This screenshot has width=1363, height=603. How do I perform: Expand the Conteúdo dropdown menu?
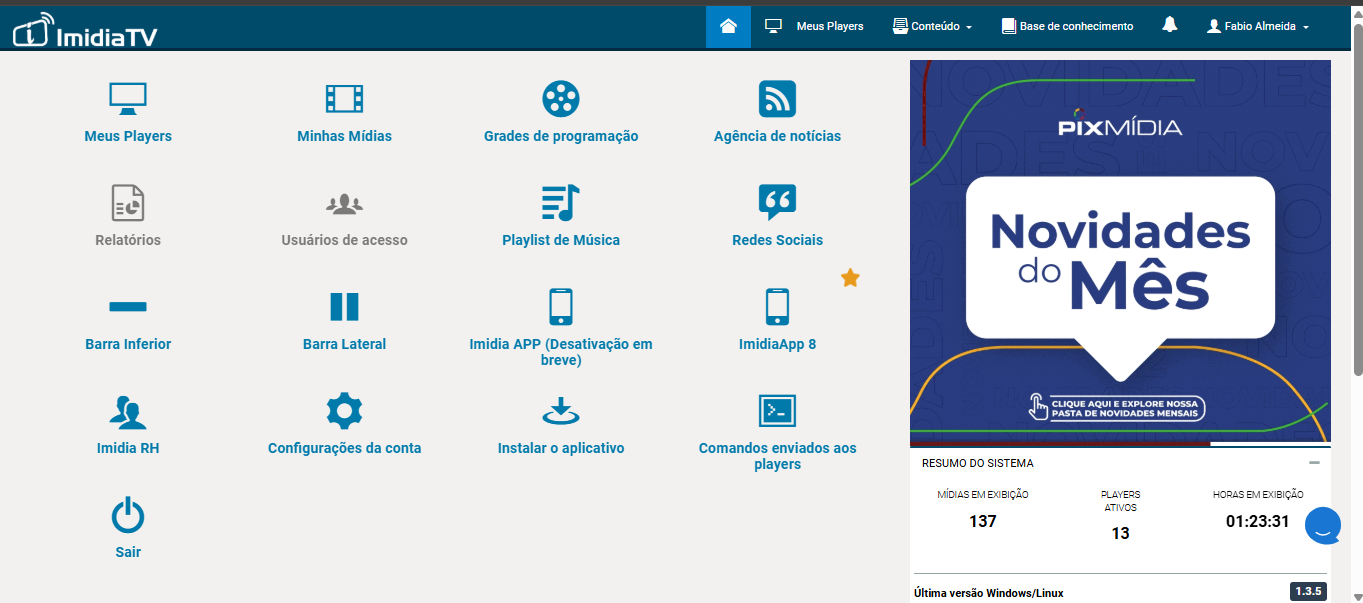click(x=932, y=26)
